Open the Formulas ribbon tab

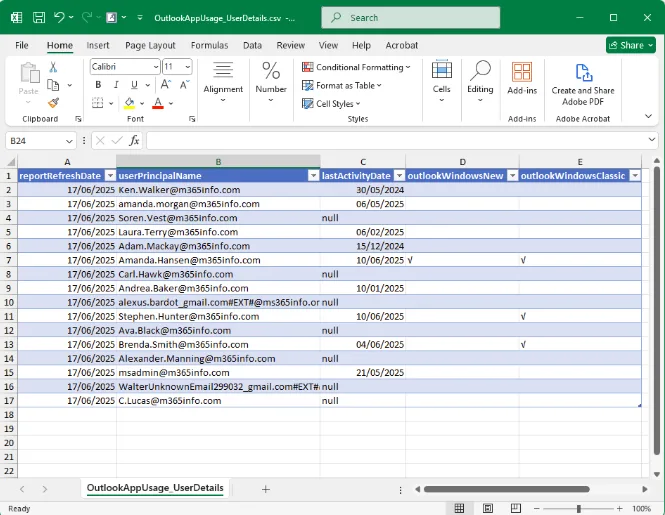tap(209, 45)
